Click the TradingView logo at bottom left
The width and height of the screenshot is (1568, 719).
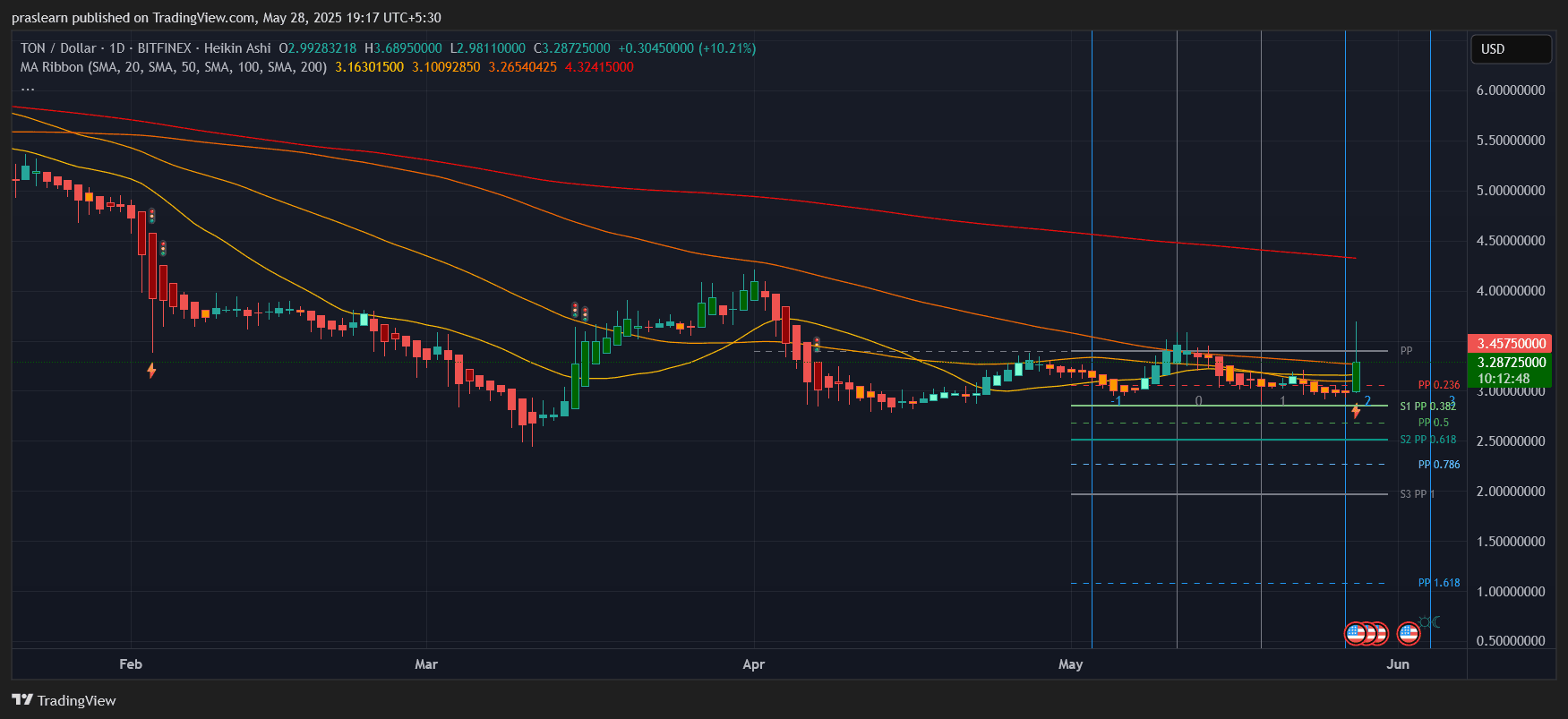pos(64,700)
